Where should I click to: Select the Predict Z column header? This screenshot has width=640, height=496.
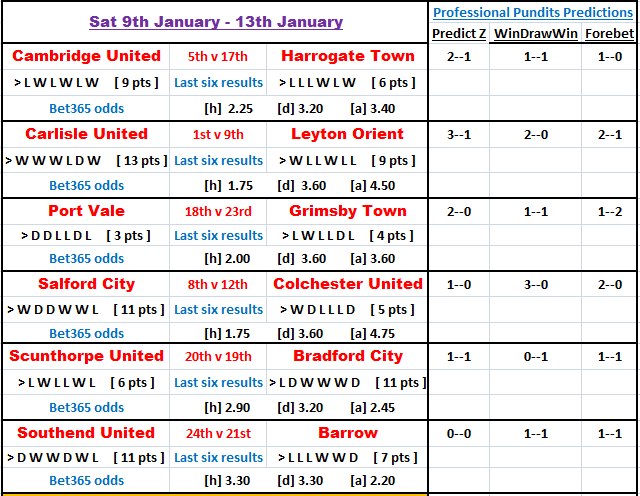click(459, 33)
